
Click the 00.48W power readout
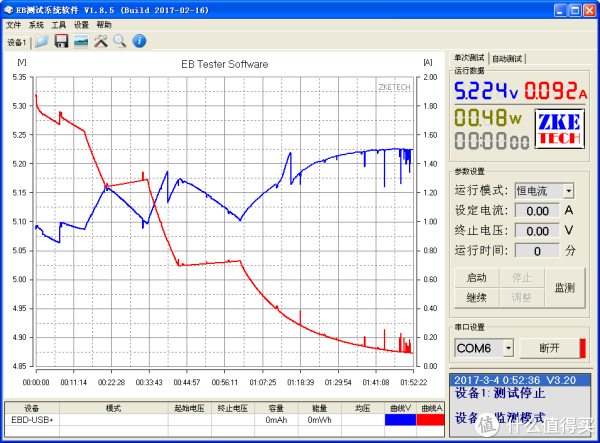tap(488, 117)
